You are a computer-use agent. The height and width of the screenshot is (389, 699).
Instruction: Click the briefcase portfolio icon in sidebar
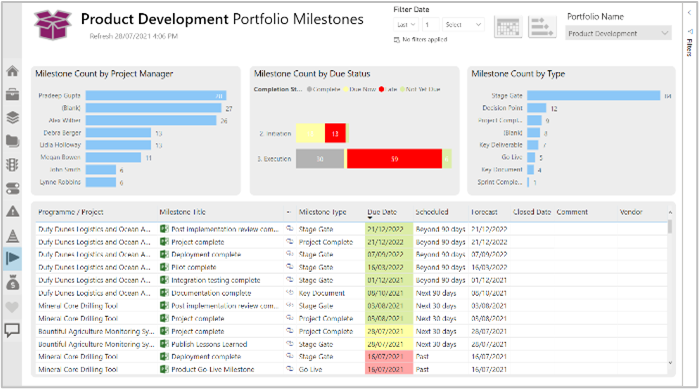[12, 94]
